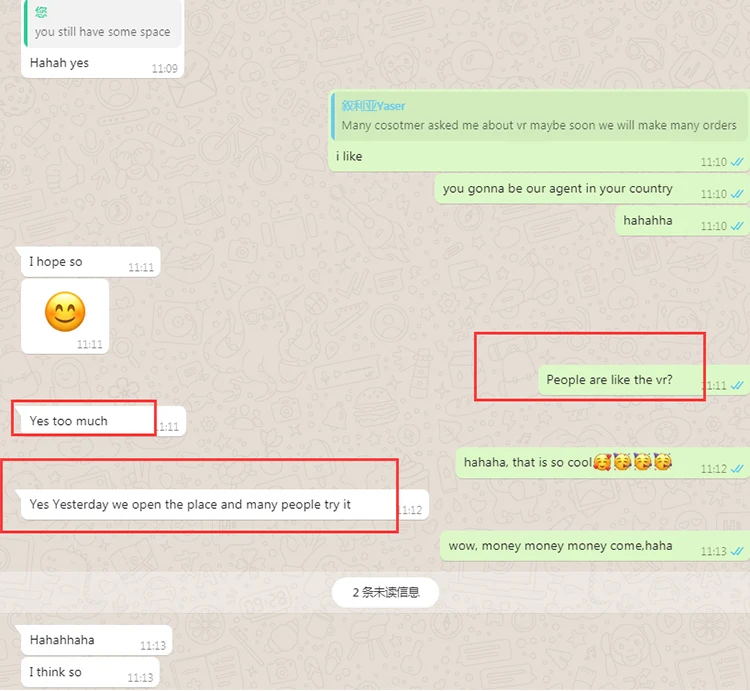Click the 11:13 timestamp on 'I think so'

[x=140, y=678]
